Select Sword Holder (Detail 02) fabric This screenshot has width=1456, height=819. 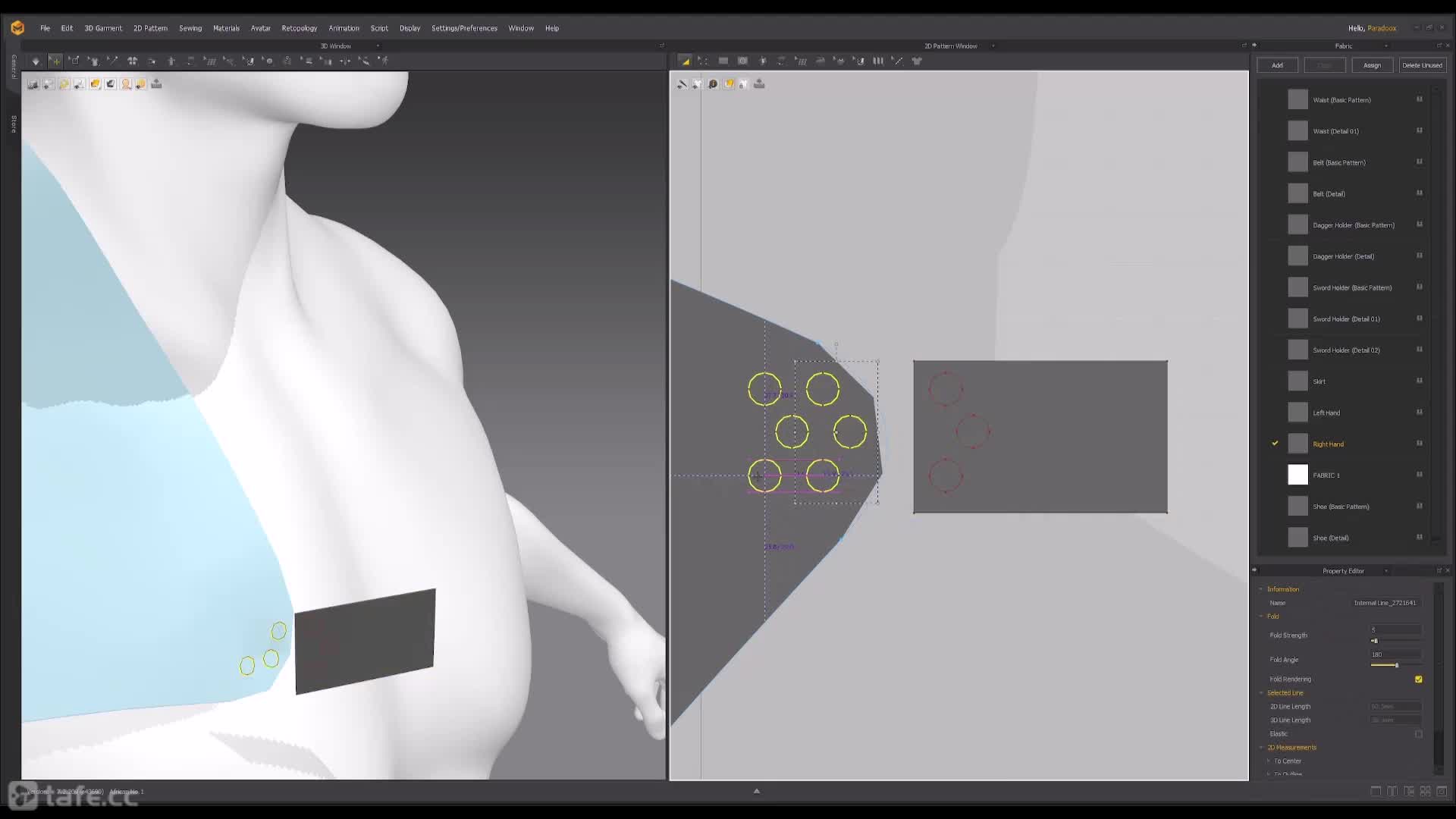click(x=1347, y=350)
